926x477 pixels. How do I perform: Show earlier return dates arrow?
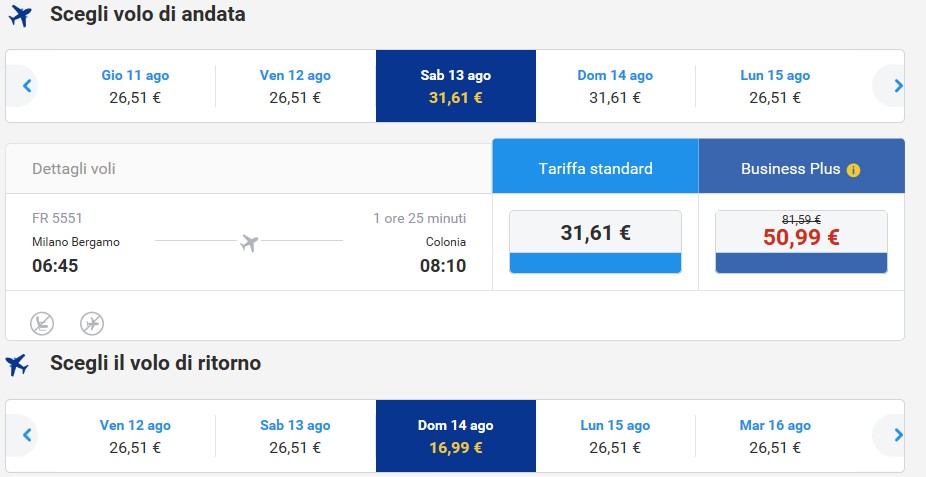tap(27, 435)
